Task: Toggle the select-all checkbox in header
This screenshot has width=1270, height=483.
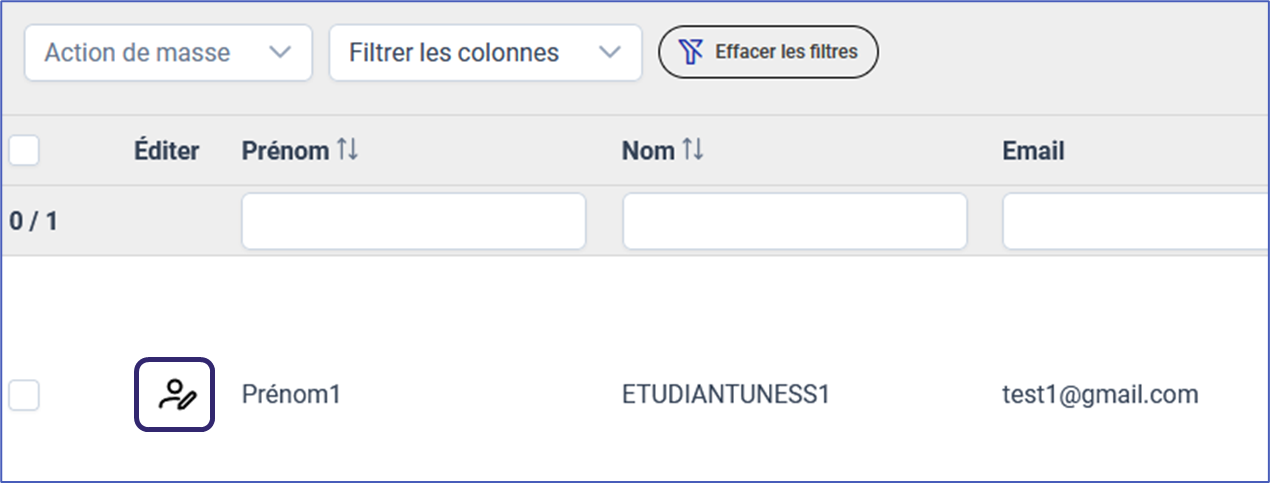Action: pos(24,151)
